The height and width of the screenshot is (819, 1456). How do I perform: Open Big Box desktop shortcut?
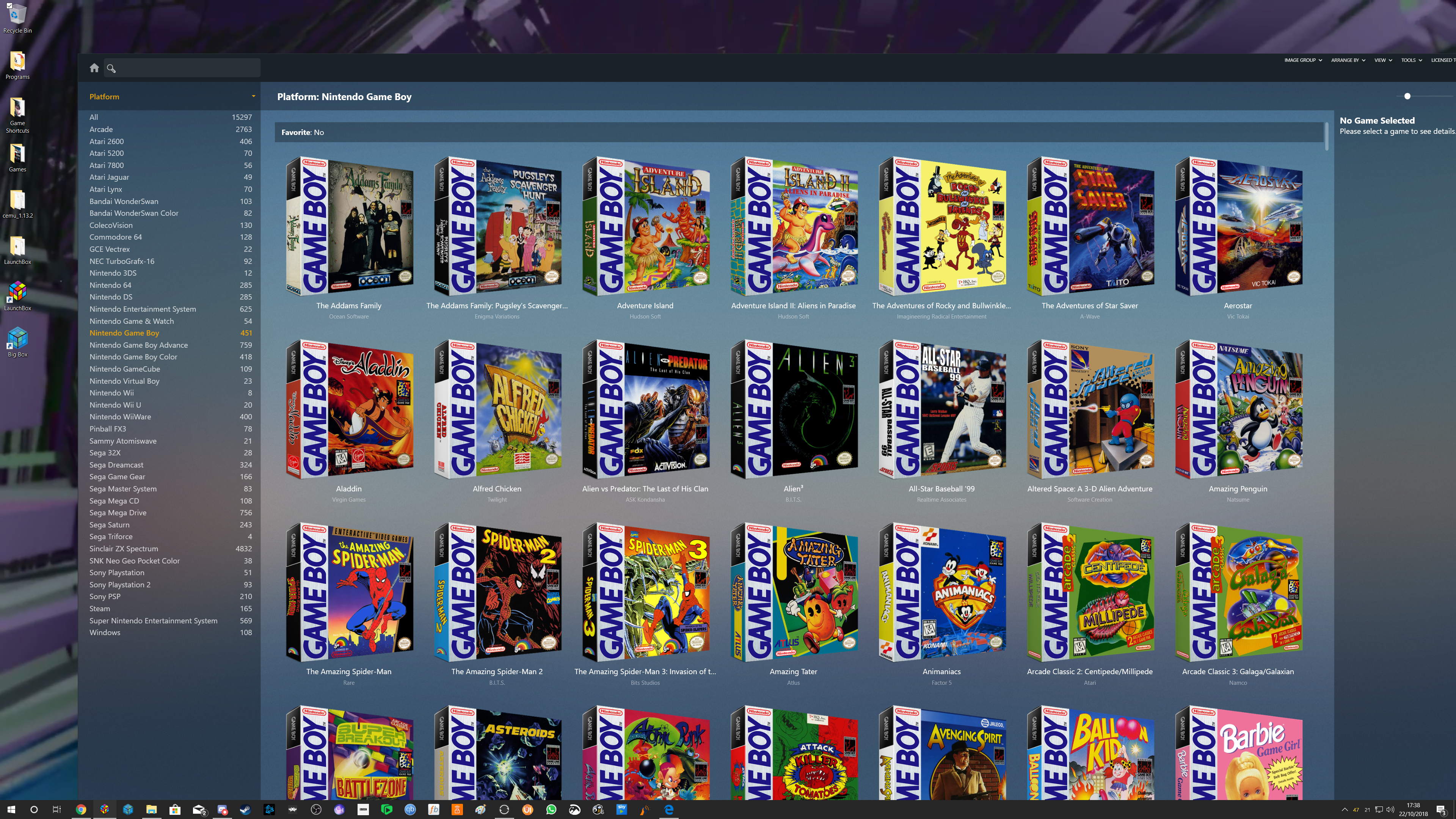(x=17, y=342)
